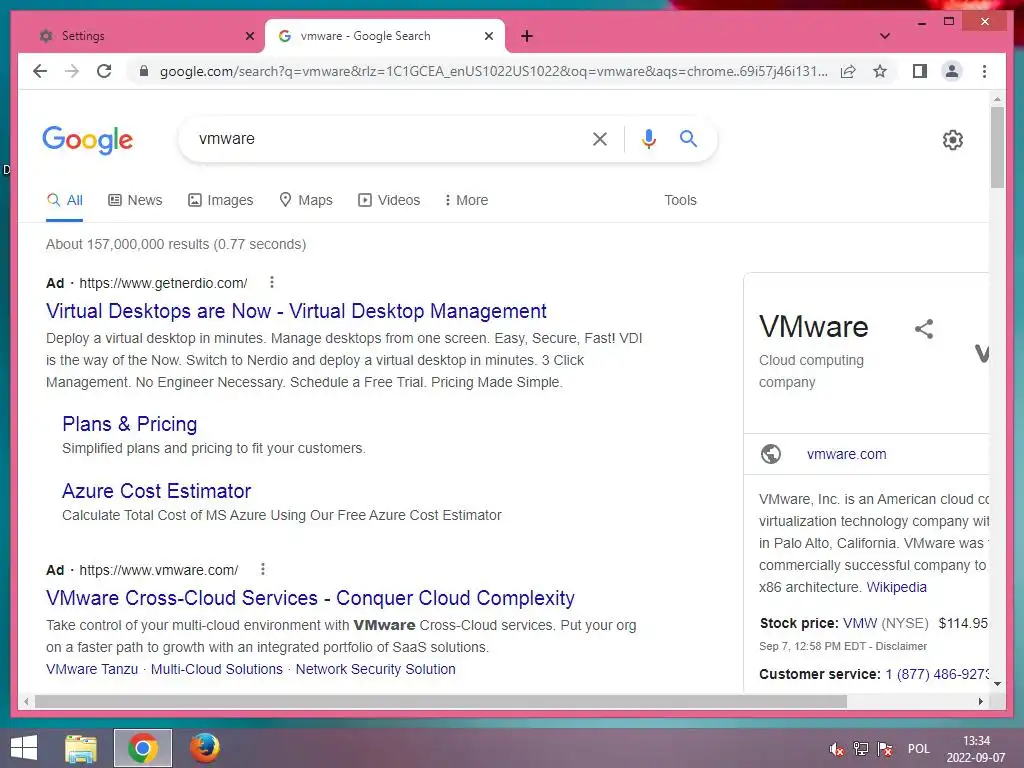Viewport: 1024px width, 768px height.
Task: Open VMware Cross-Cloud Services ad link
Action: [310, 598]
